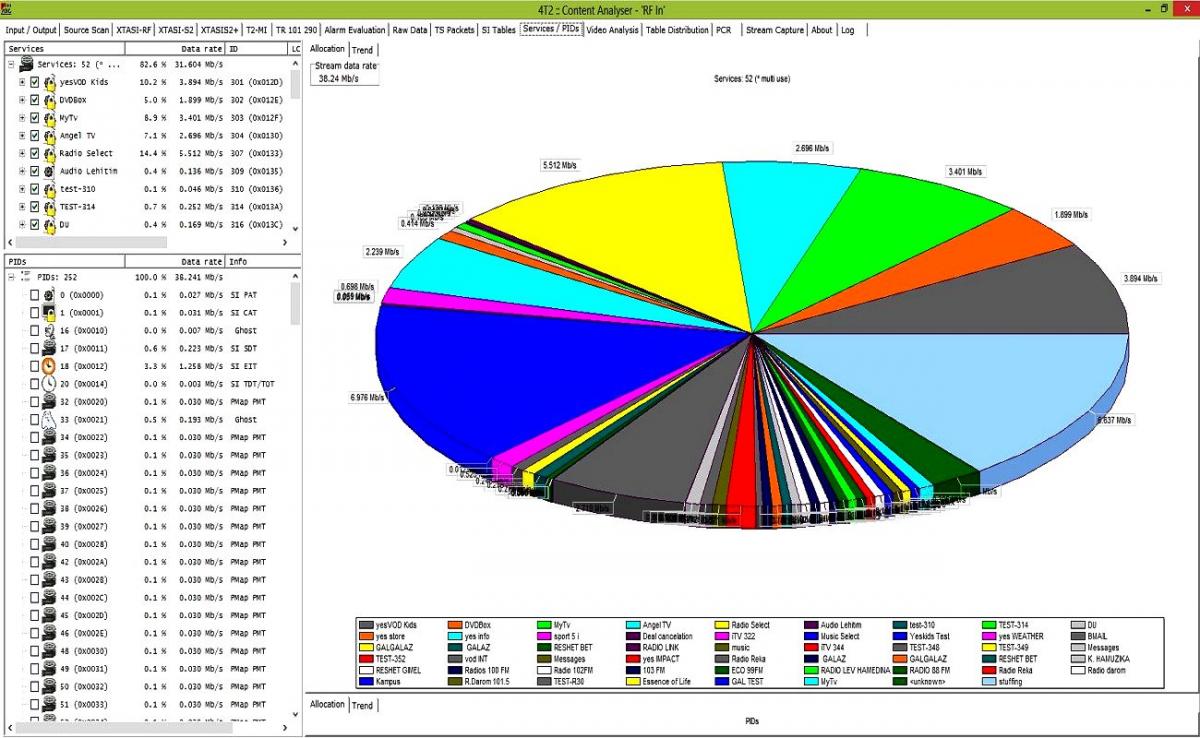The width and height of the screenshot is (1200, 738).
Task: Click the bottom Allocation tab below legend
Action: point(327,705)
